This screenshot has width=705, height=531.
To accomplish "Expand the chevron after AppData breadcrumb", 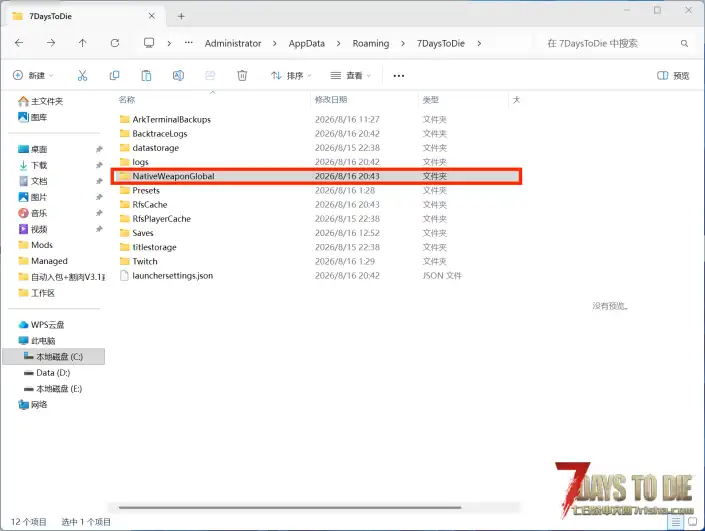I will [338, 44].
